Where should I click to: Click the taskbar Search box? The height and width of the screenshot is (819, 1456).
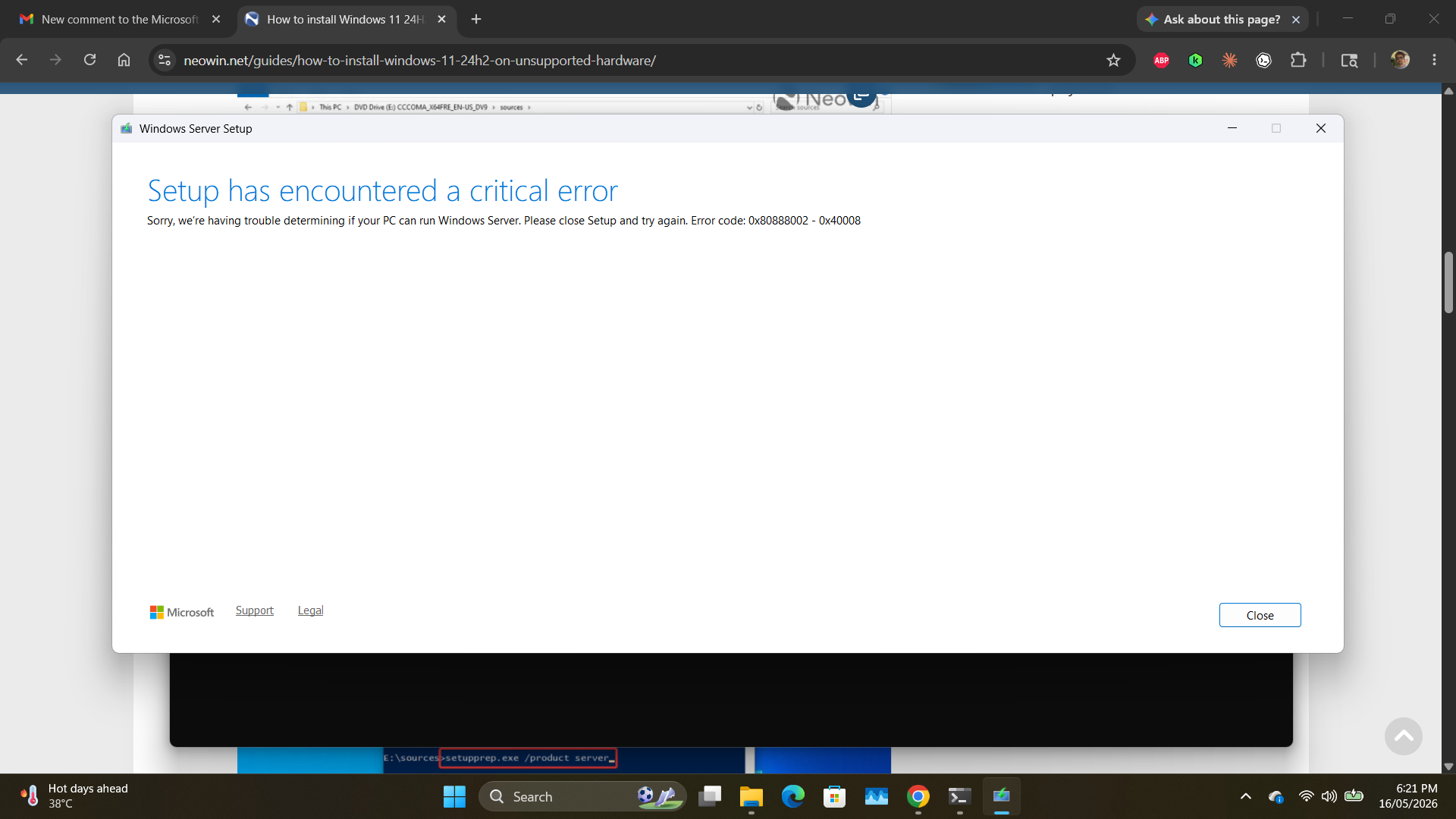[582, 796]
